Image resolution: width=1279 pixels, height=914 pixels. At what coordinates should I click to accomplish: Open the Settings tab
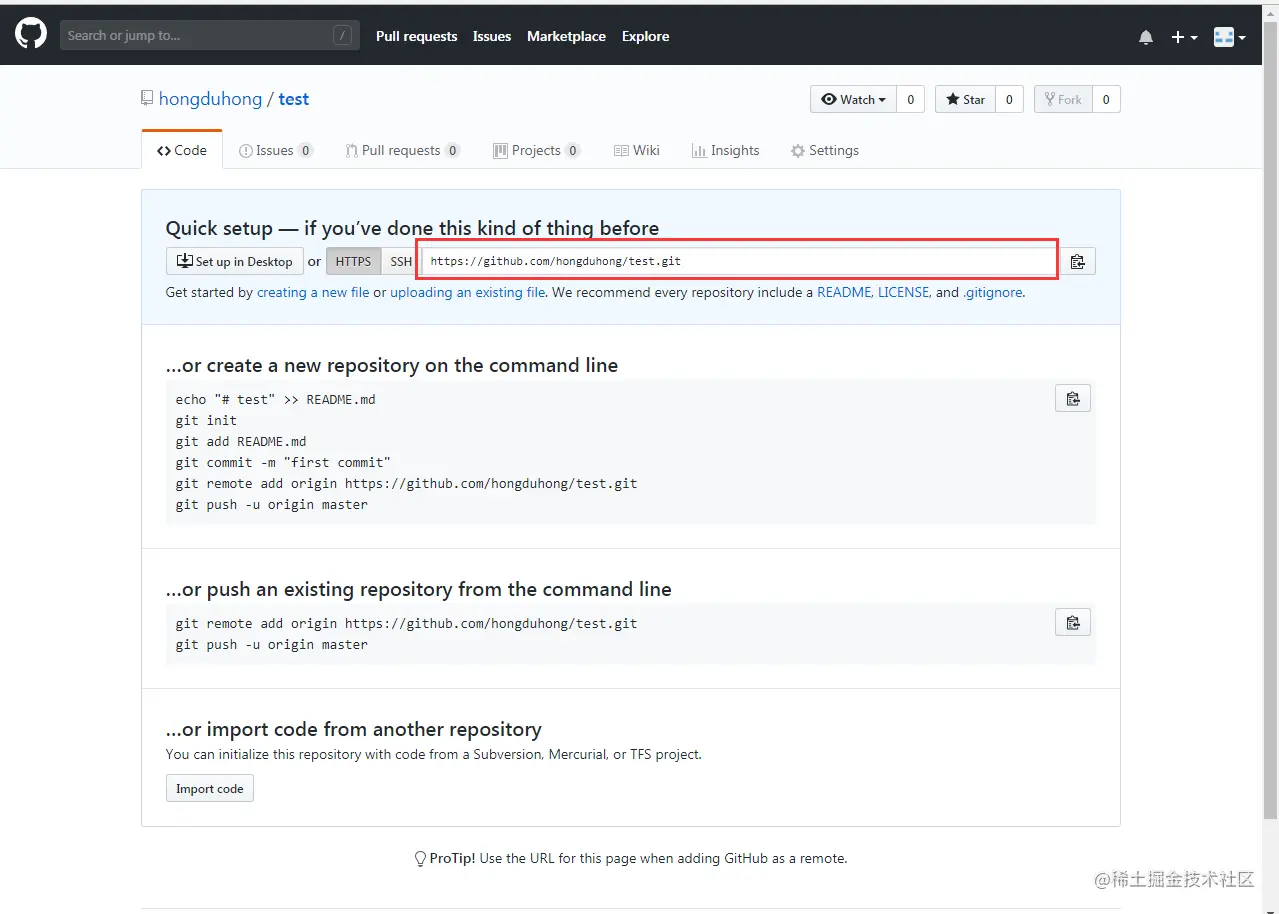coord(824,150)
